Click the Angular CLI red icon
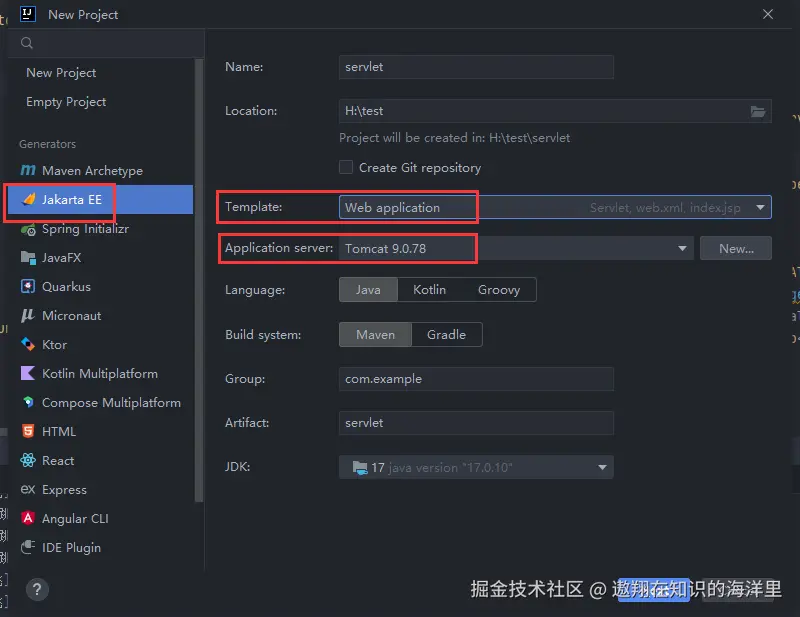 click(28, 518)
